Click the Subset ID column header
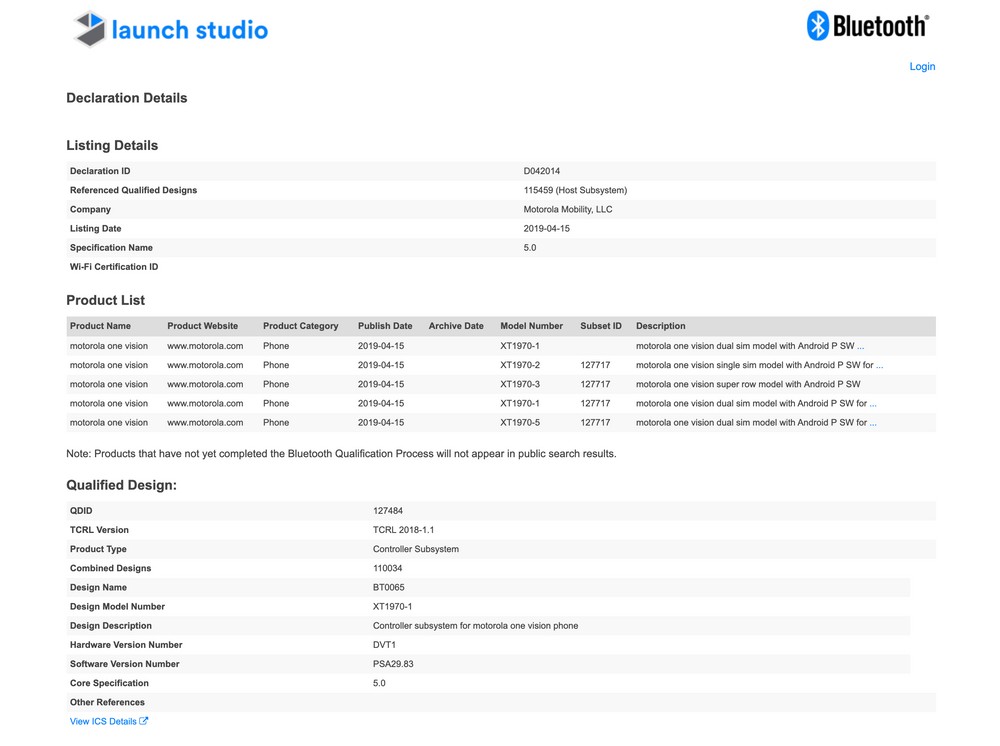This screenshot has width=1000, height=746. 601,326
